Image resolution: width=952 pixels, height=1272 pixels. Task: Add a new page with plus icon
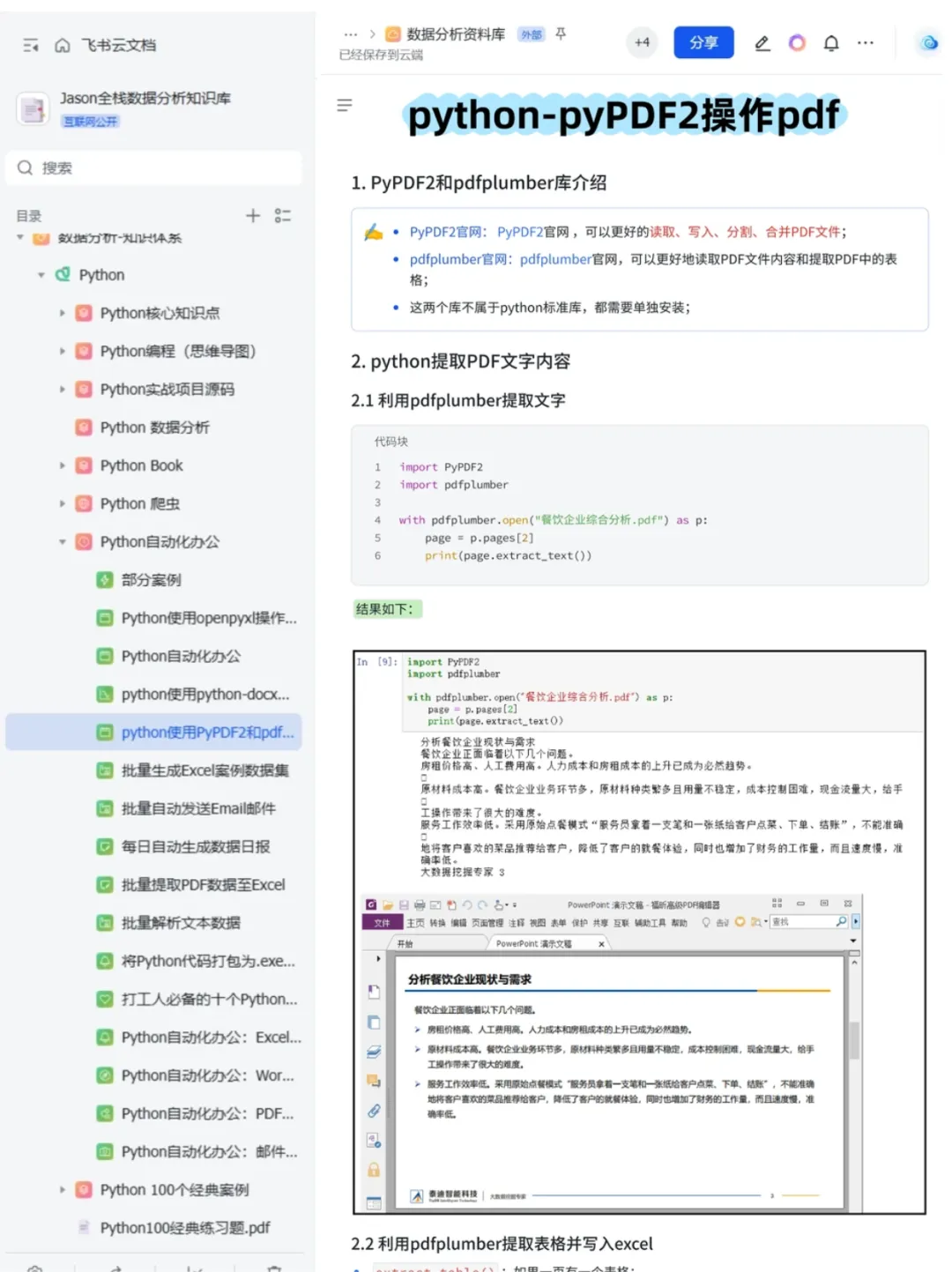253,215
